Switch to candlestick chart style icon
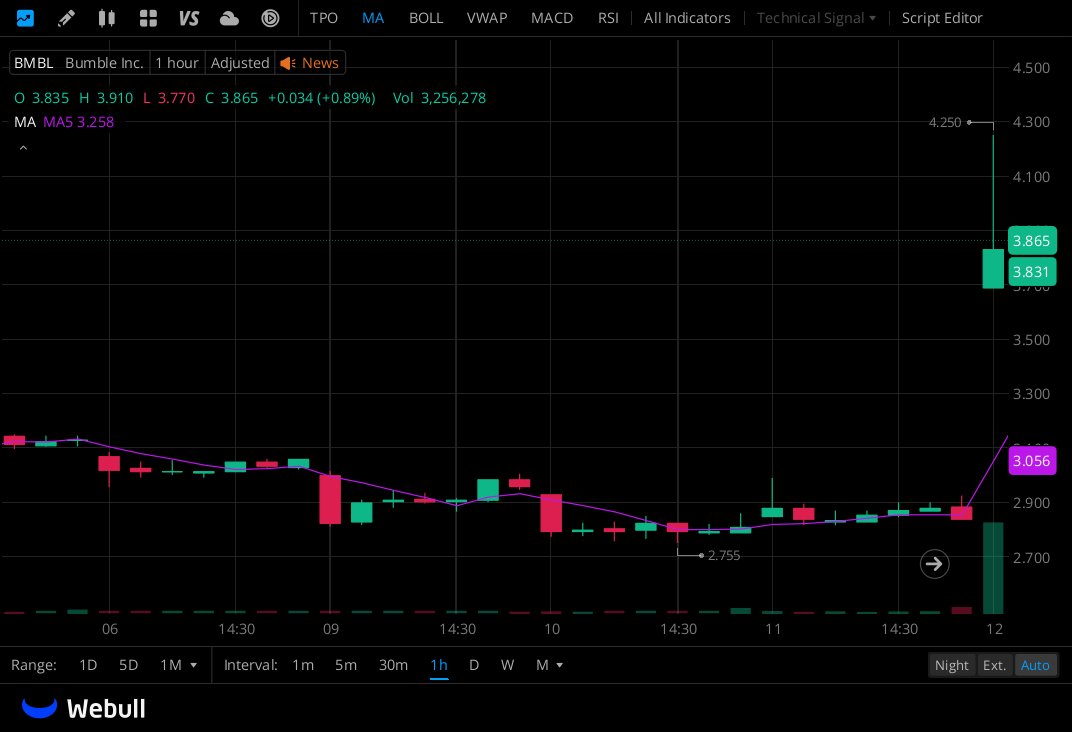Image resolution: width=1072 pixels, height=732 pixels. [x=107, y=18]
